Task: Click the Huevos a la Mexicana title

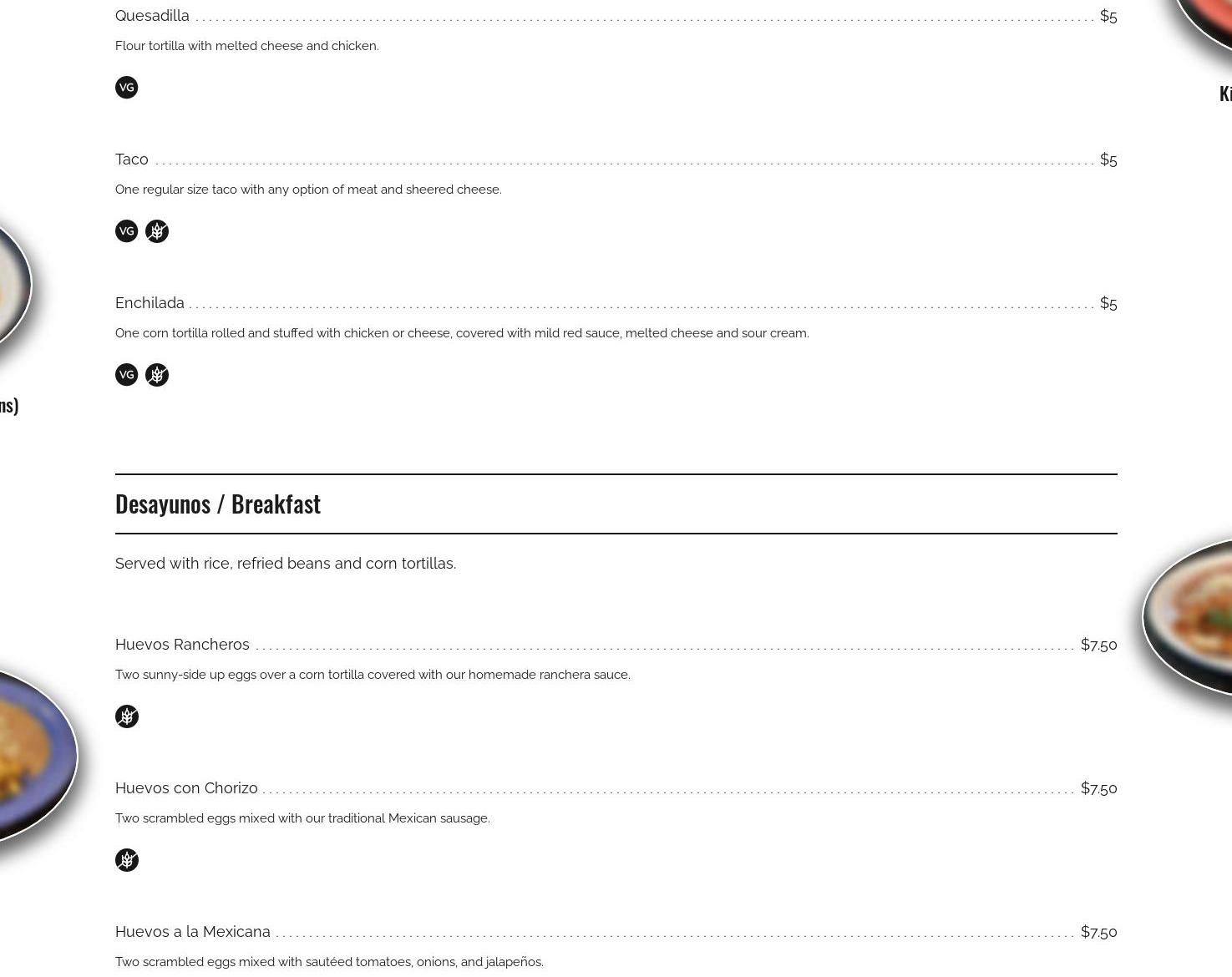Action: point(193,932)
